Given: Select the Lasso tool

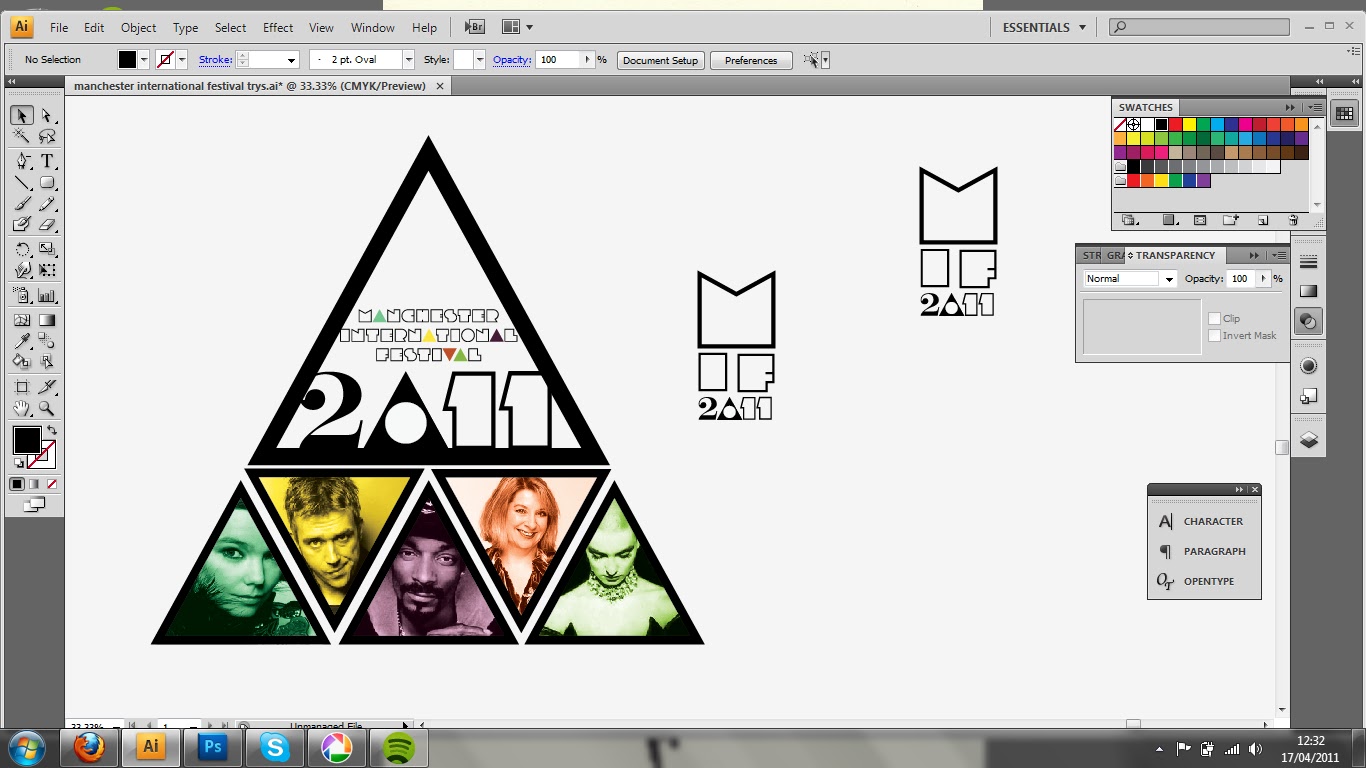Looking at the screenshot, I should [46, 137].
